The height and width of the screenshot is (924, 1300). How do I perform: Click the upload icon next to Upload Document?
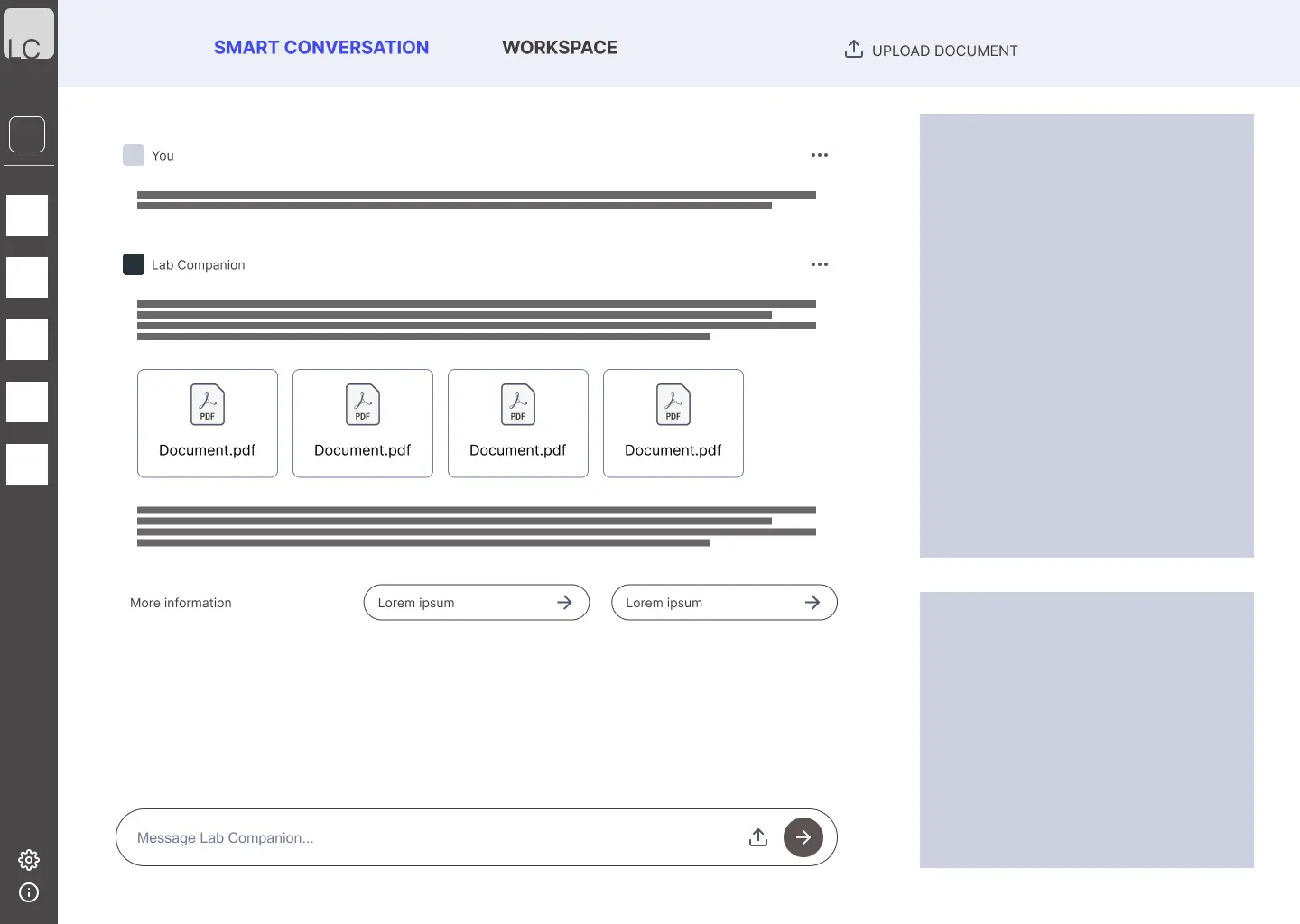[854, 49]
